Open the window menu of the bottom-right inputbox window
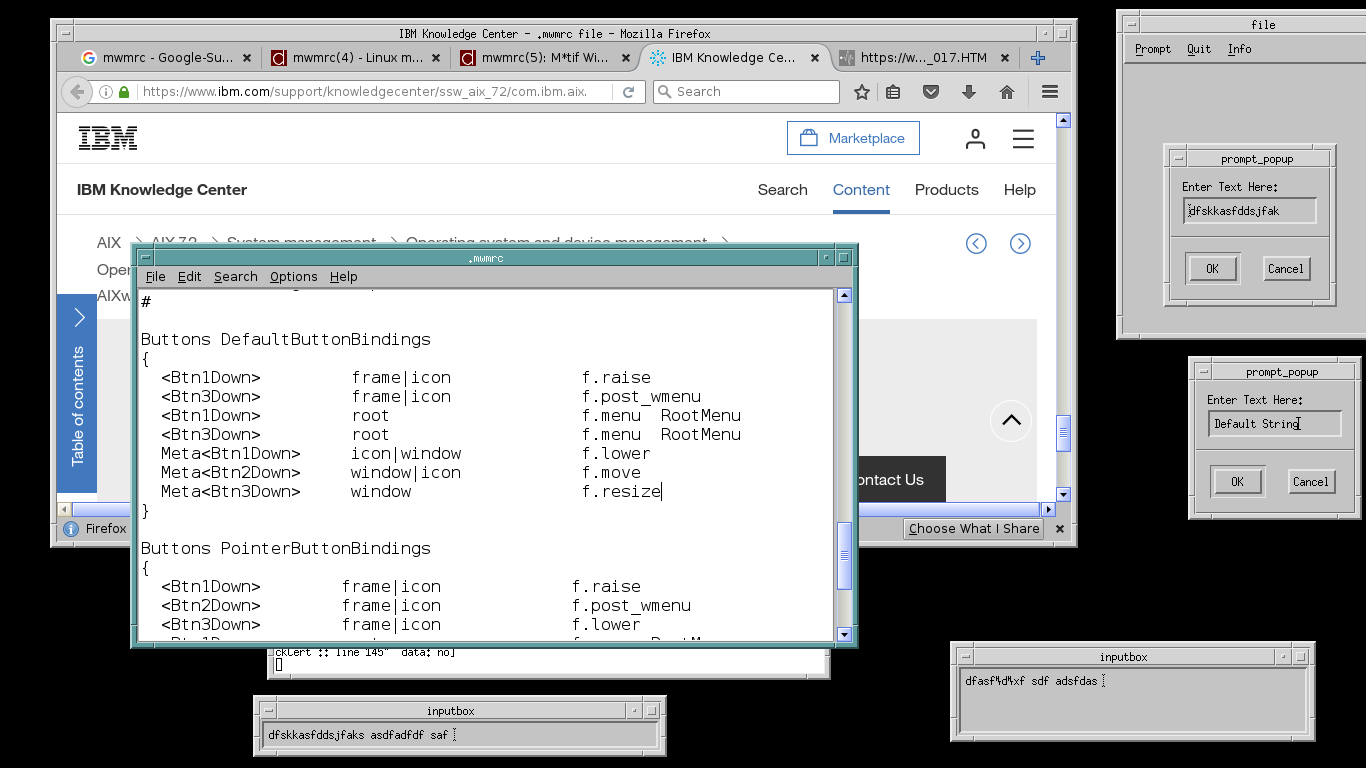The image size is (1366, 768). coord(965,657)
